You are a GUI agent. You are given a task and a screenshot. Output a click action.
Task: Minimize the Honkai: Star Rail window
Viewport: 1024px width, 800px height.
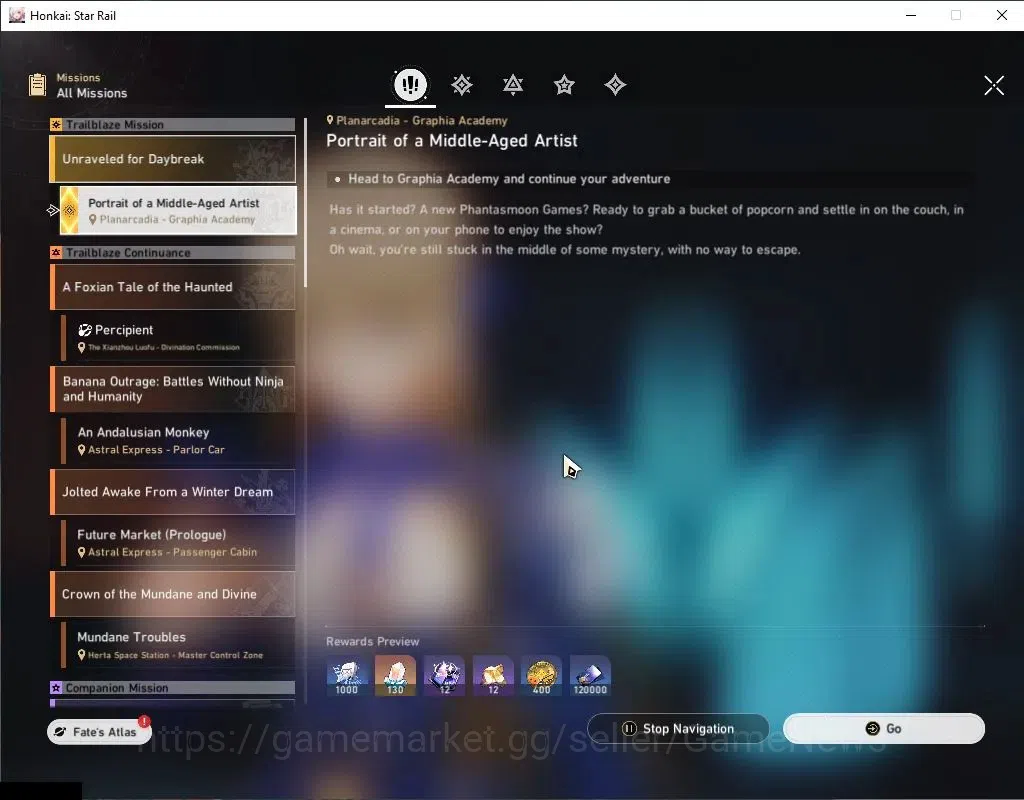[911, 15]
